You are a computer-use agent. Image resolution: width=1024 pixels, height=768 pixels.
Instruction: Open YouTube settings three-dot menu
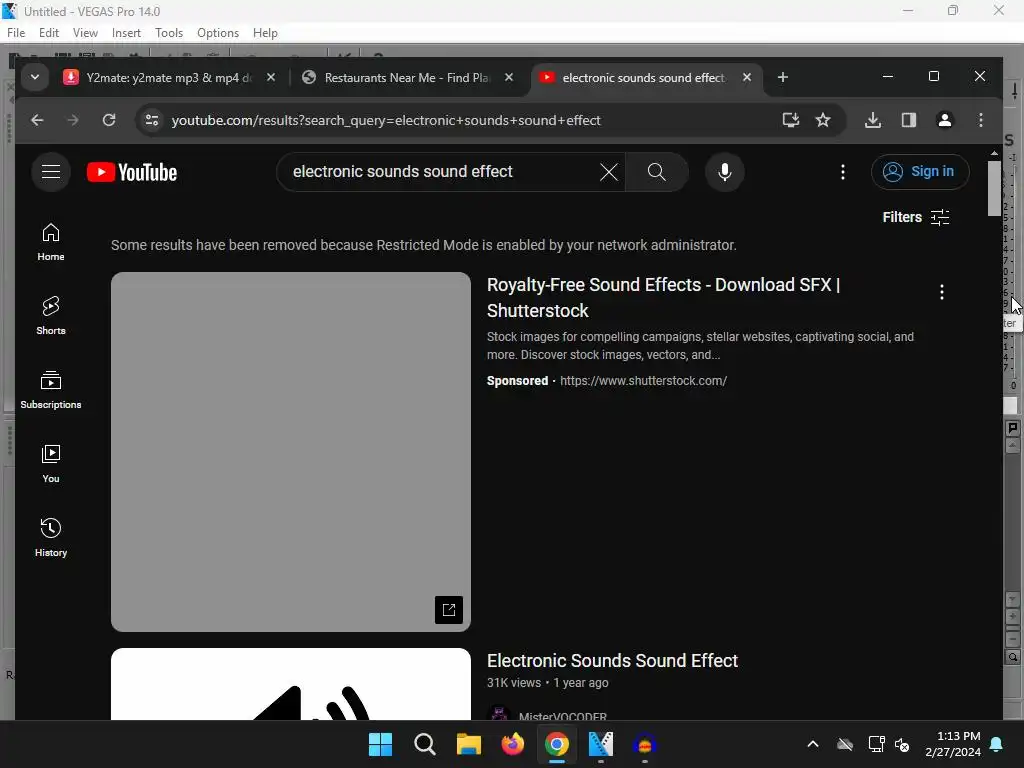tap(843, 172)
